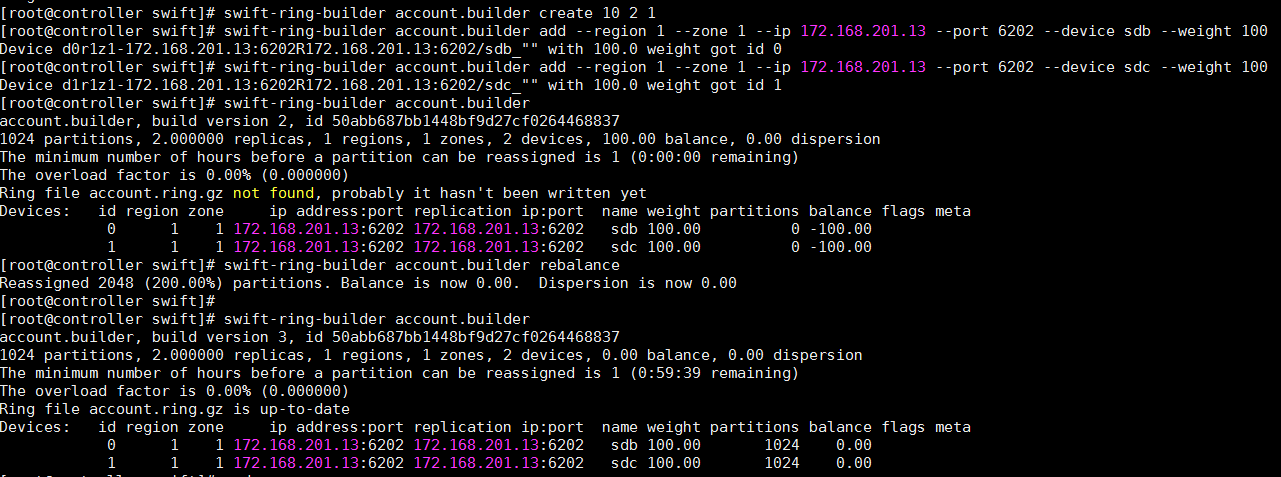Select the '-100.00' balance in the sdb row
The image size is (1281, 477).
point(841,229)
